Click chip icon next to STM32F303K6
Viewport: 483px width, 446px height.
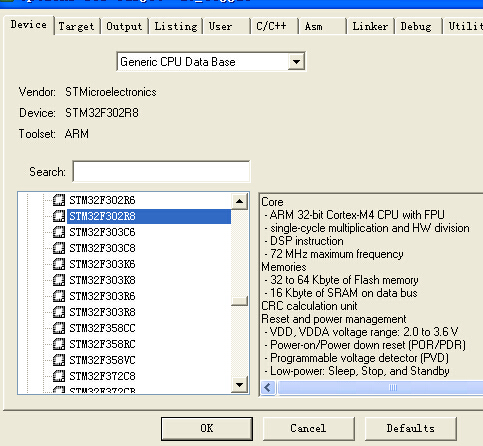tap(59, 264)
